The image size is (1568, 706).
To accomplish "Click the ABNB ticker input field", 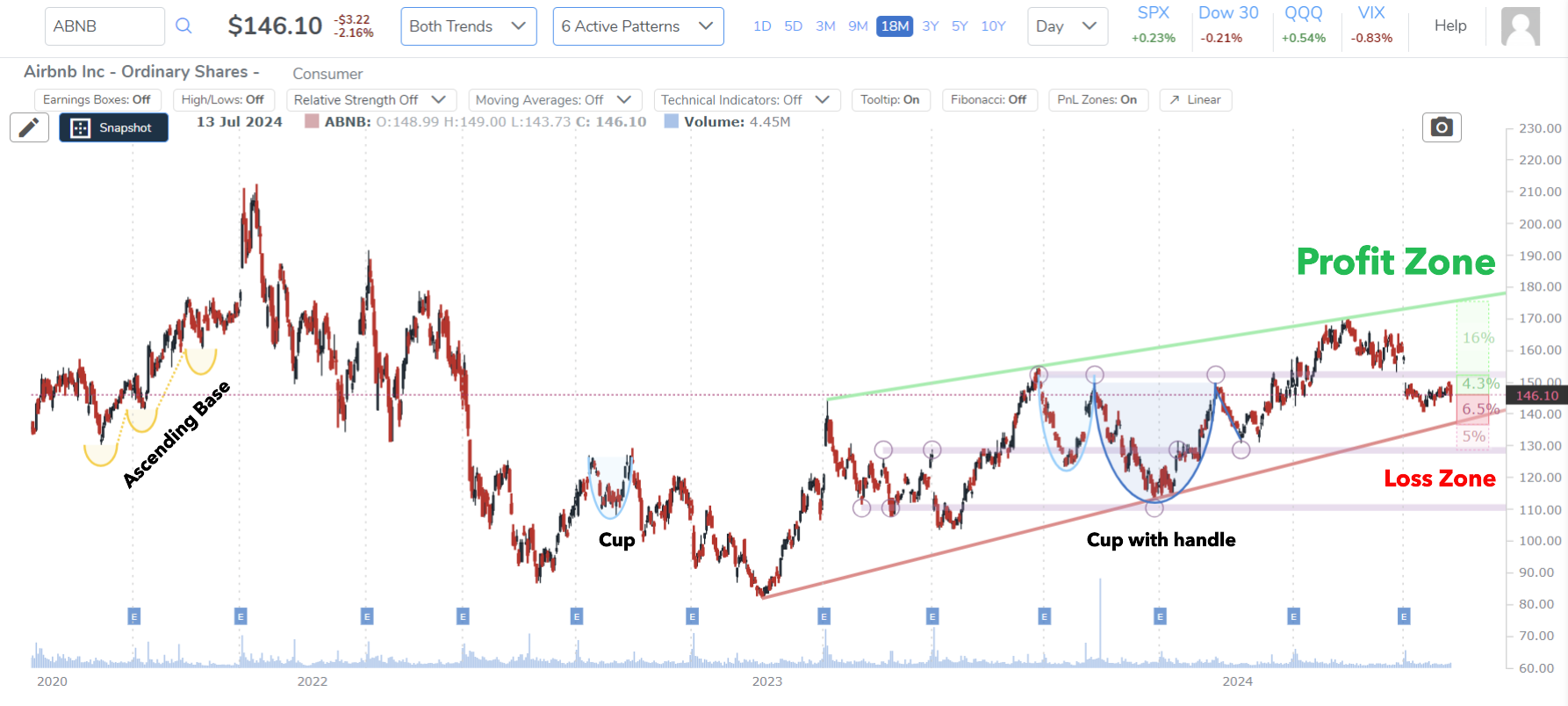I will coord(104,26).
